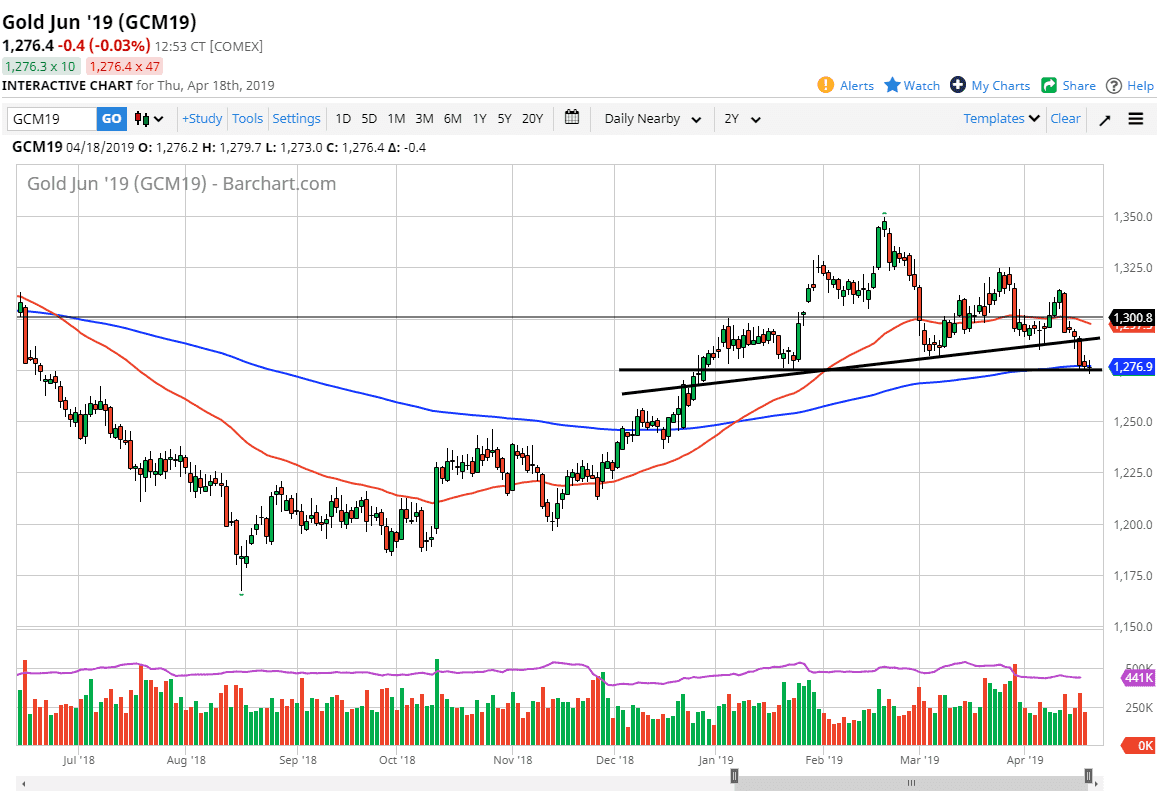The height and width of the screenshot is (800, 1166).
Task: Select the 1D time range
Action: (343, 119)
